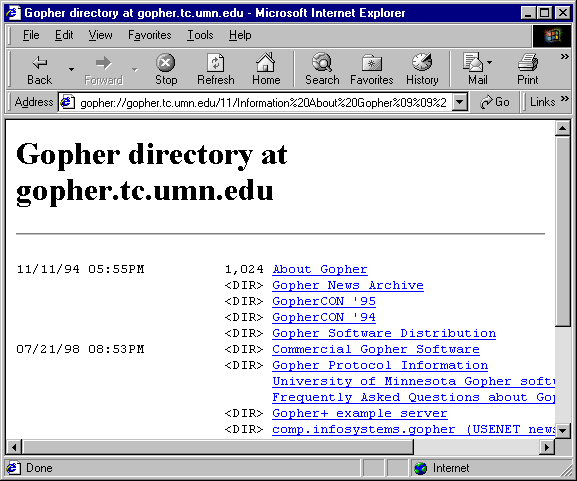Click the vertical scrollbar down arrow
Image resolution: width=577 pixels, height=481 pixels.
tap(562, 430)
